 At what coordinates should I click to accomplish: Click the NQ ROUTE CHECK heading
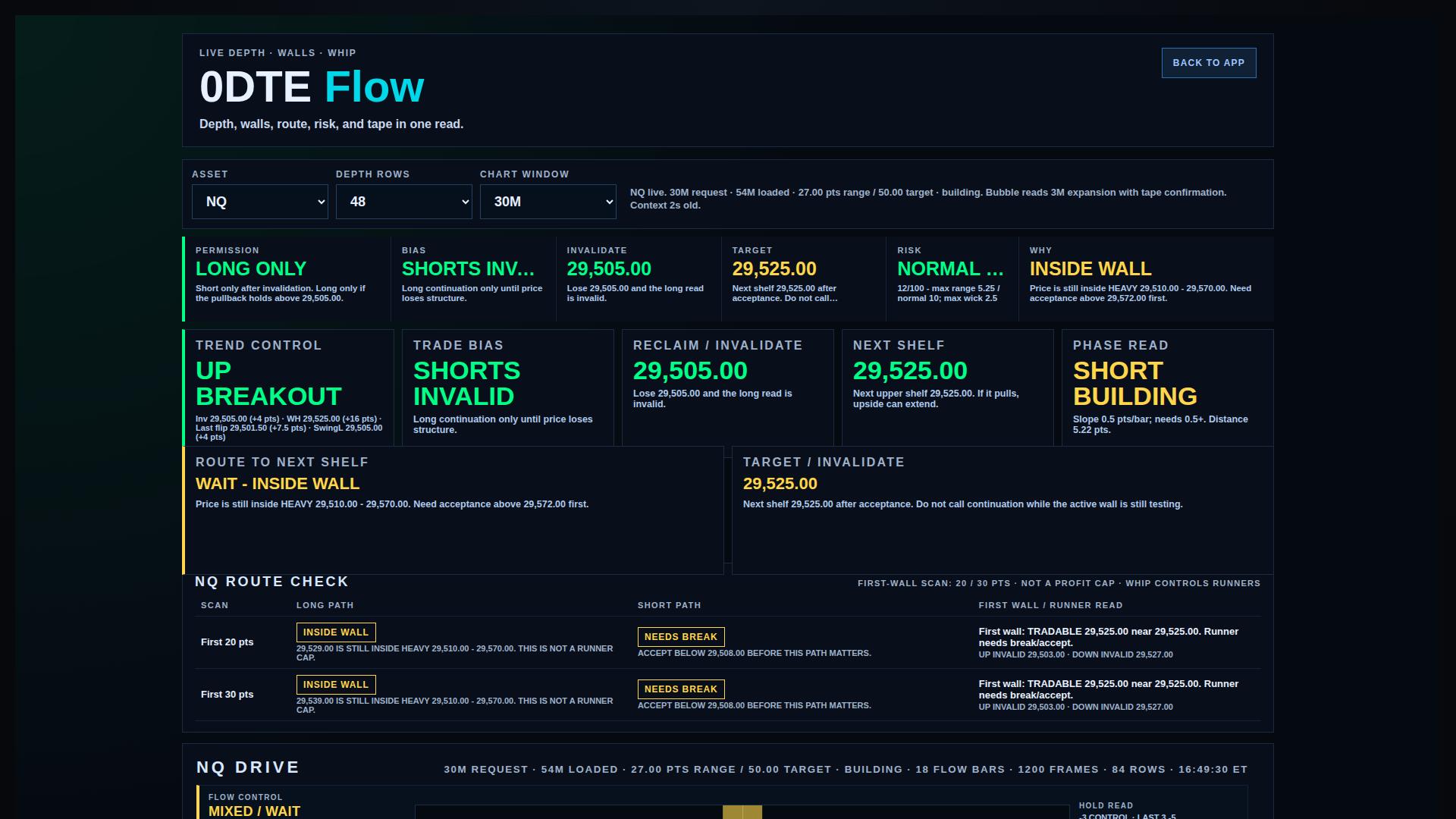pyautogui.click(x=272, y=582)
